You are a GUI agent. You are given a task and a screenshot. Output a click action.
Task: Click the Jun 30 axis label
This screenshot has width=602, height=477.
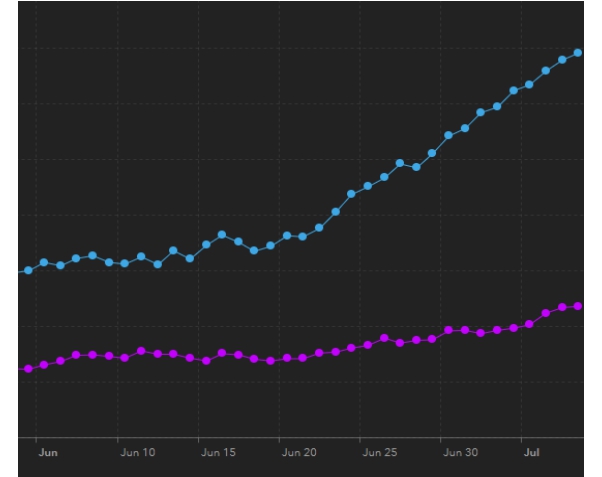460,453
